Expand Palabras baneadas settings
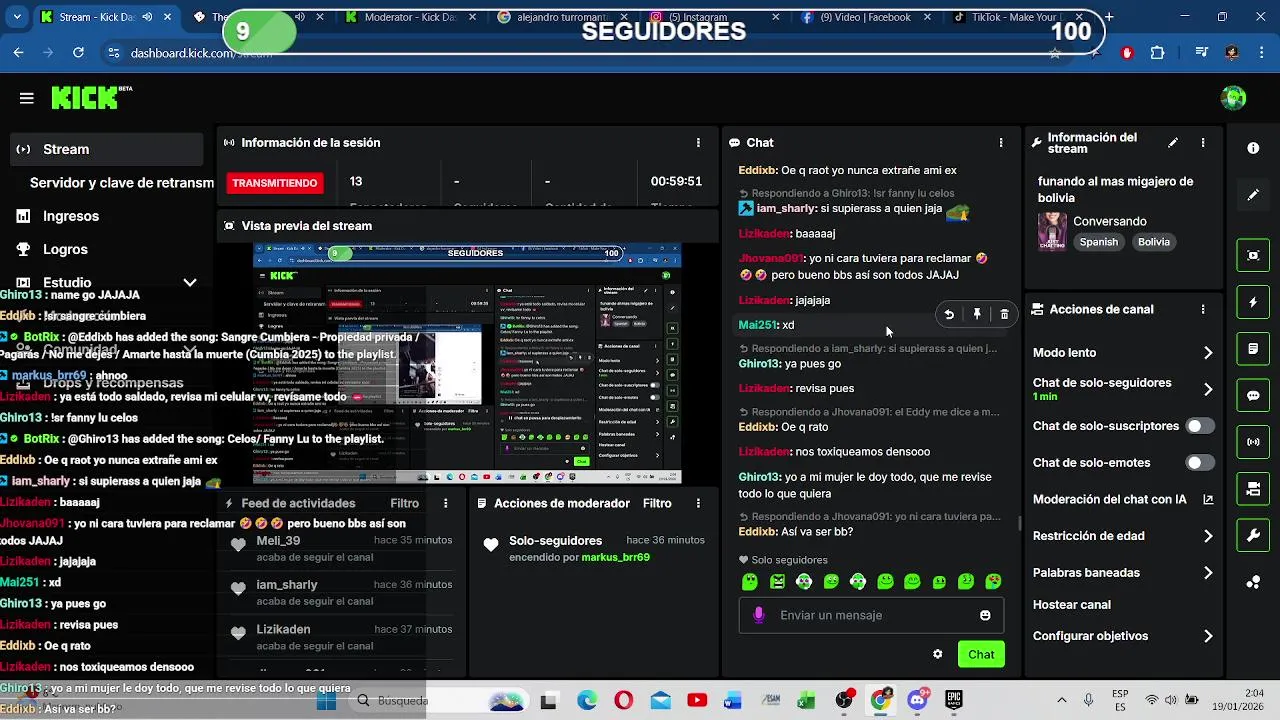The image size is (1280, 720). (1208, 573)
